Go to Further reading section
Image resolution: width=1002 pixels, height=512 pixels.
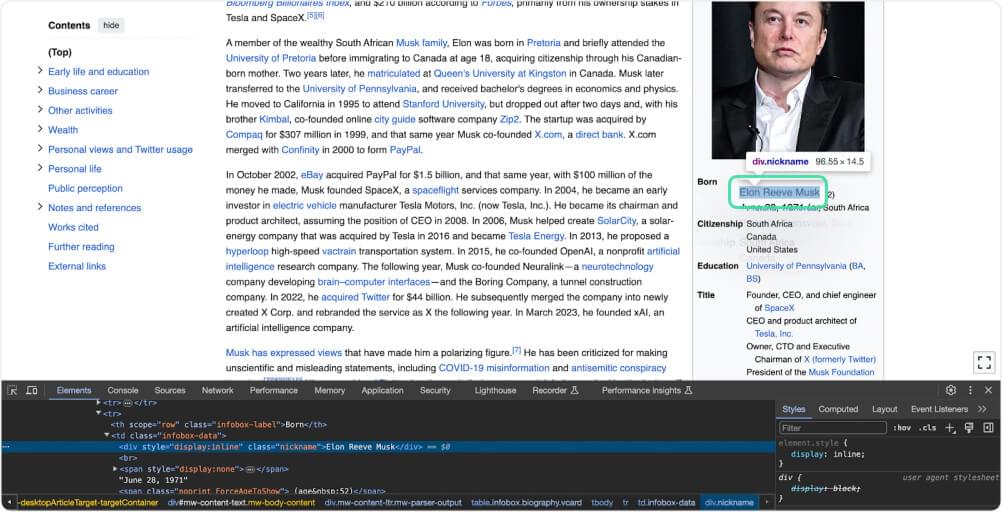coord(81,246)
